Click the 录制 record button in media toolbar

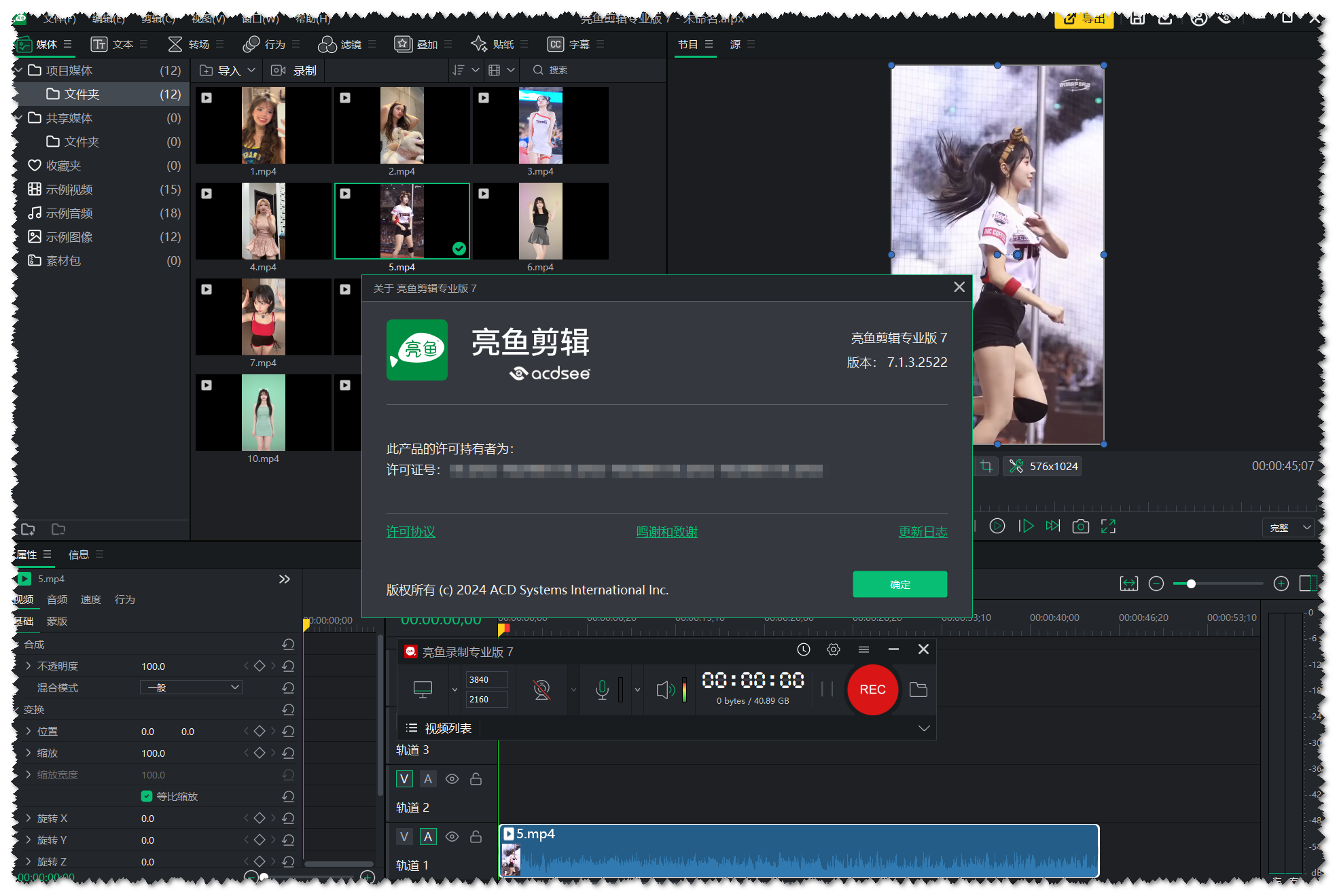pyautogui.click(x=294, y=70)
